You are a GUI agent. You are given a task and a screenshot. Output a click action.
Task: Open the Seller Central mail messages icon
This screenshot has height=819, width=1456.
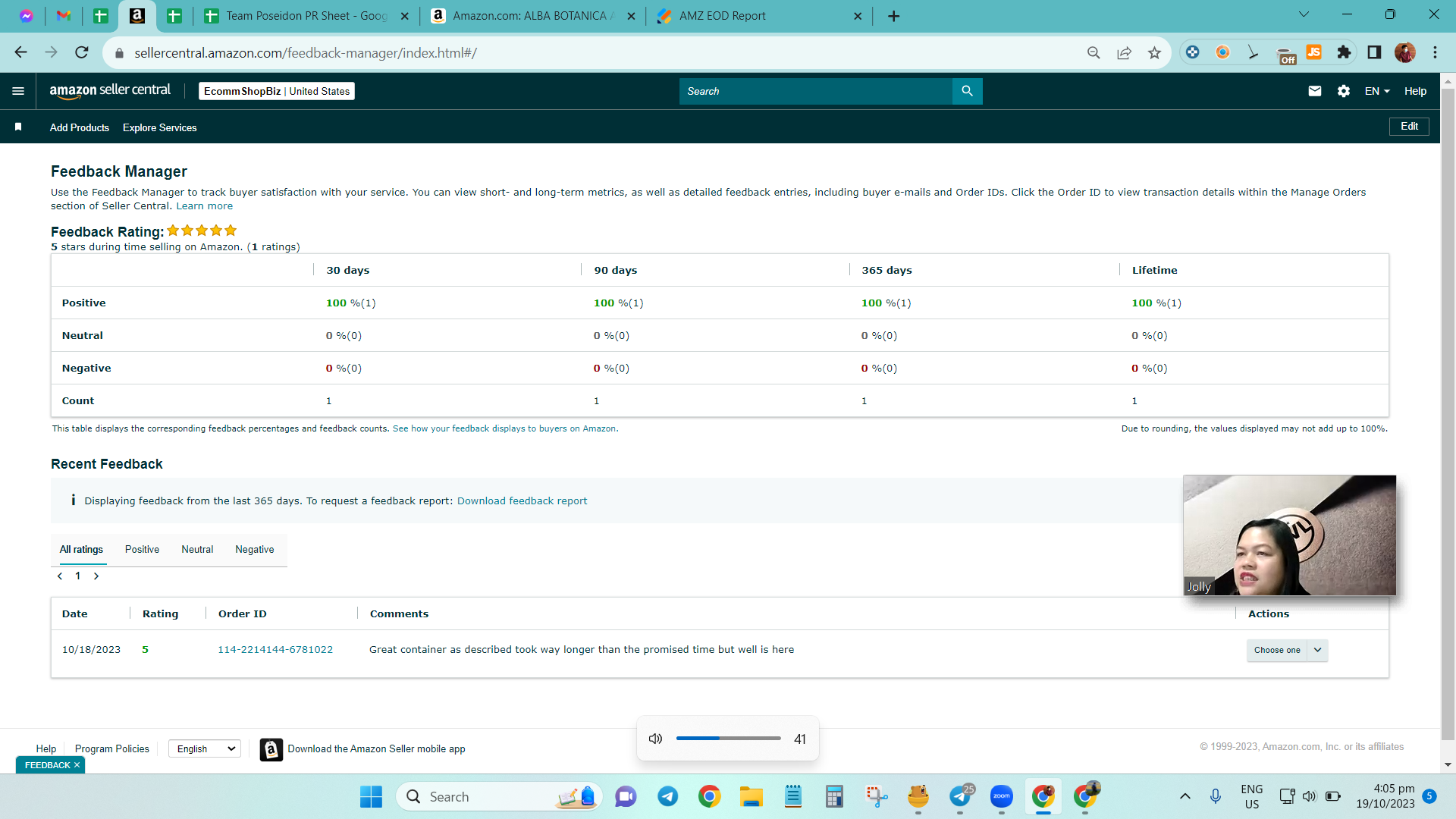pyautogui.click(x=1315, y=91)
